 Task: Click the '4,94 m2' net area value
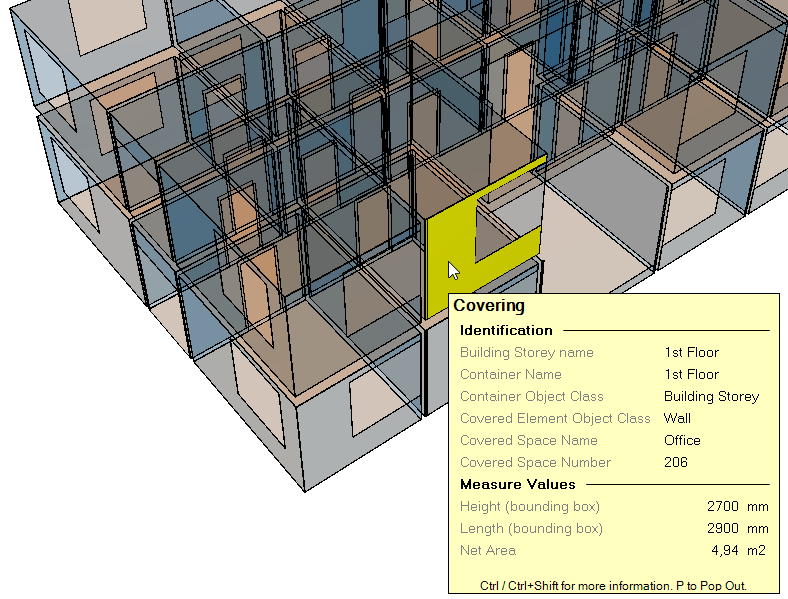tap(738, 550)
